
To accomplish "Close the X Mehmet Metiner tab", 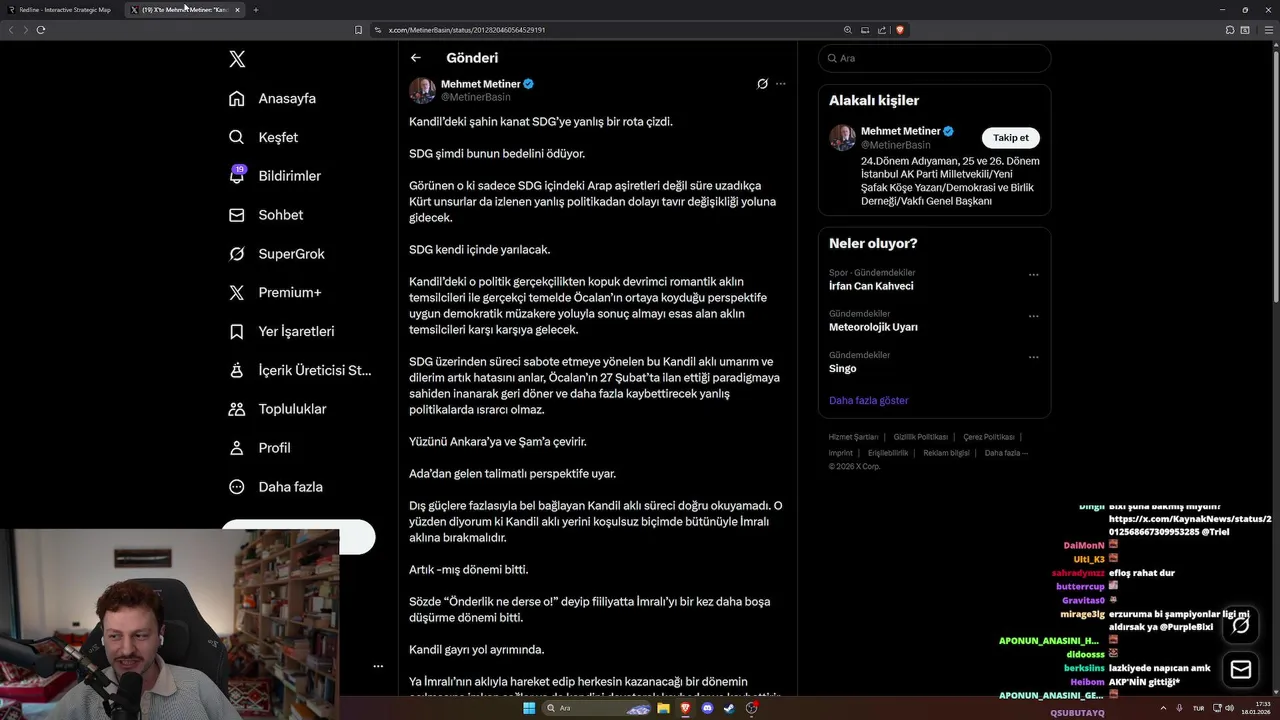I will (x=237, y=9).
